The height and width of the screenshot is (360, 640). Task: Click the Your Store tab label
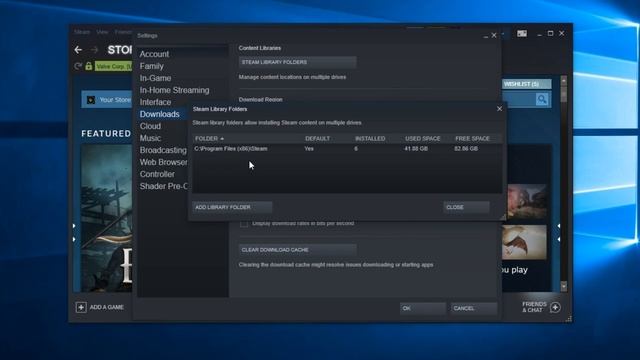click(115, 100)
